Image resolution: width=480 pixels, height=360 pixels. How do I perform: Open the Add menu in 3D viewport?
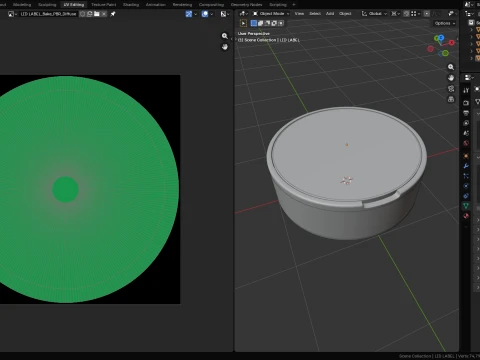pos(330,14)
